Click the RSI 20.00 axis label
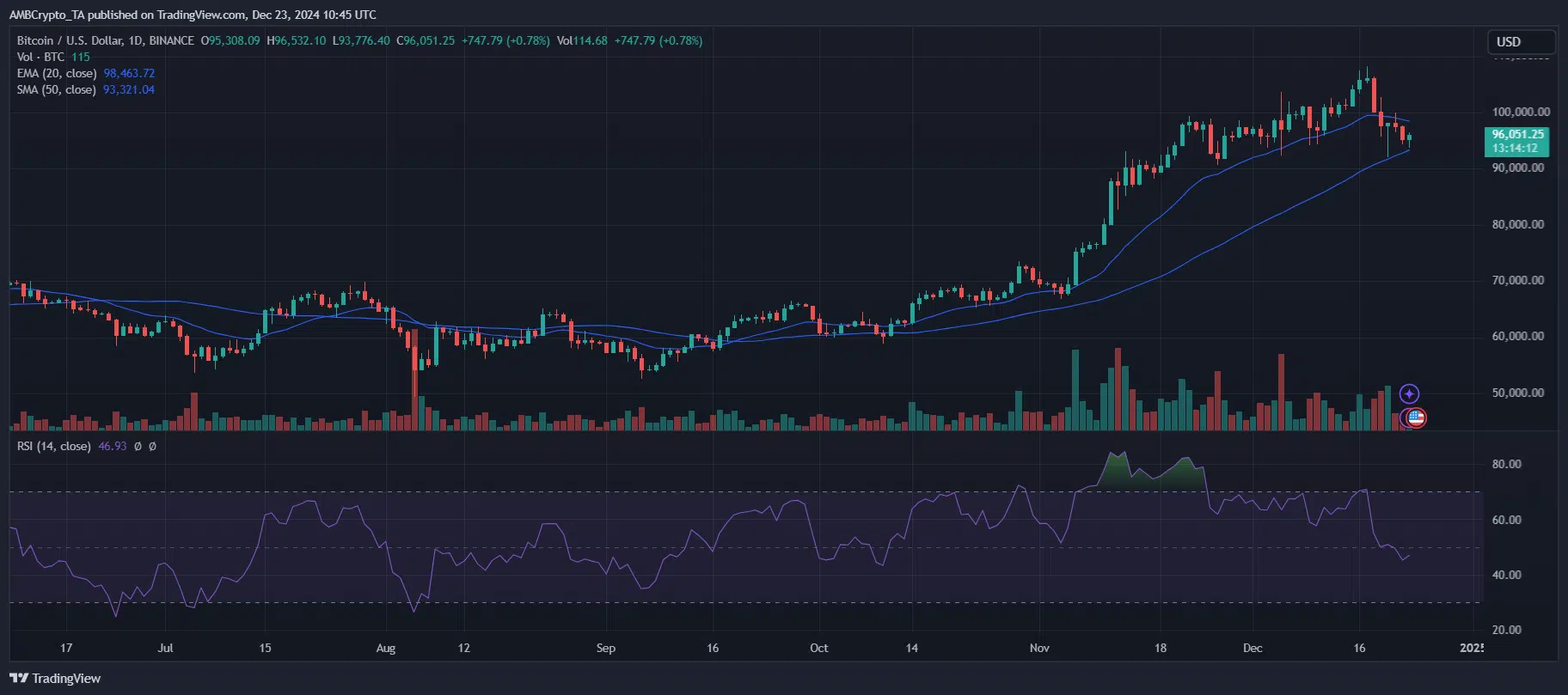This screenshot has width=1568, height=695. pyautogui.click(x=1507, y=630)
